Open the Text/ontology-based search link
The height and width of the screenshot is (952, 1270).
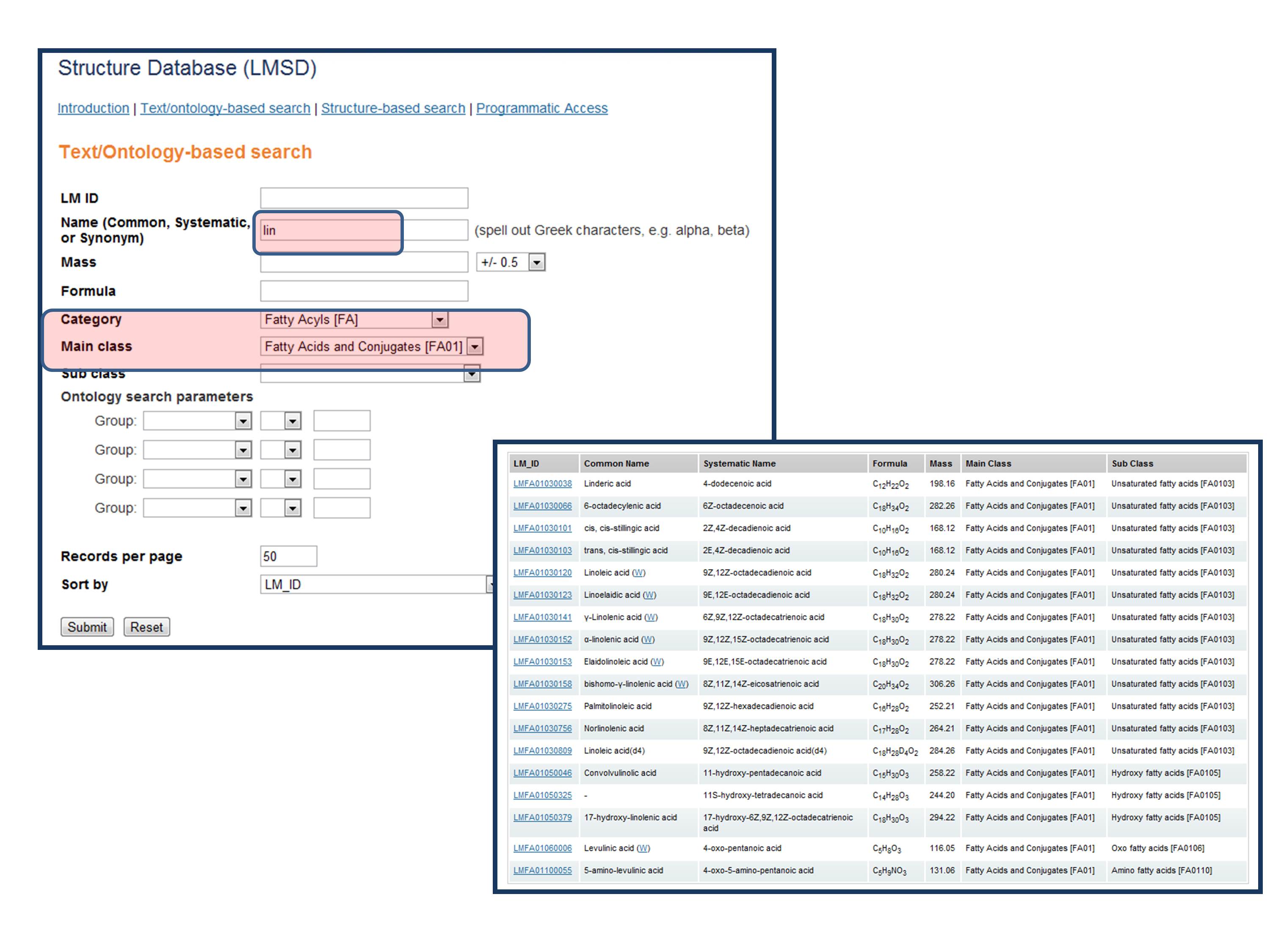(x=225, y=108)
